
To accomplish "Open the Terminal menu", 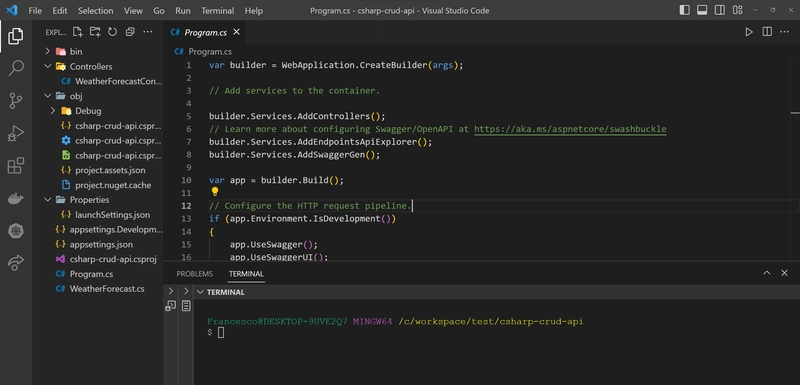I will pyautogui.click(x=218, y=10).
